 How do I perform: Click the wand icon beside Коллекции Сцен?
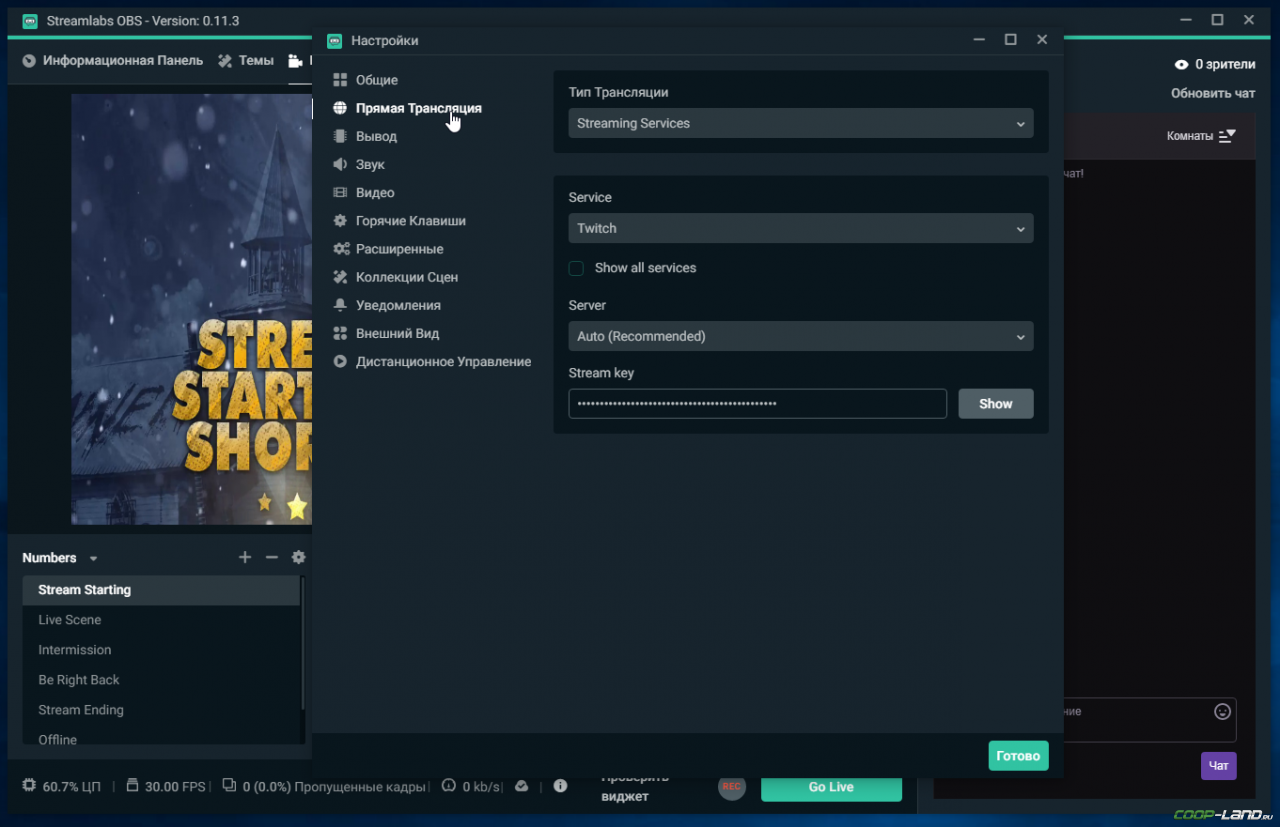click(x=340, y=277)
